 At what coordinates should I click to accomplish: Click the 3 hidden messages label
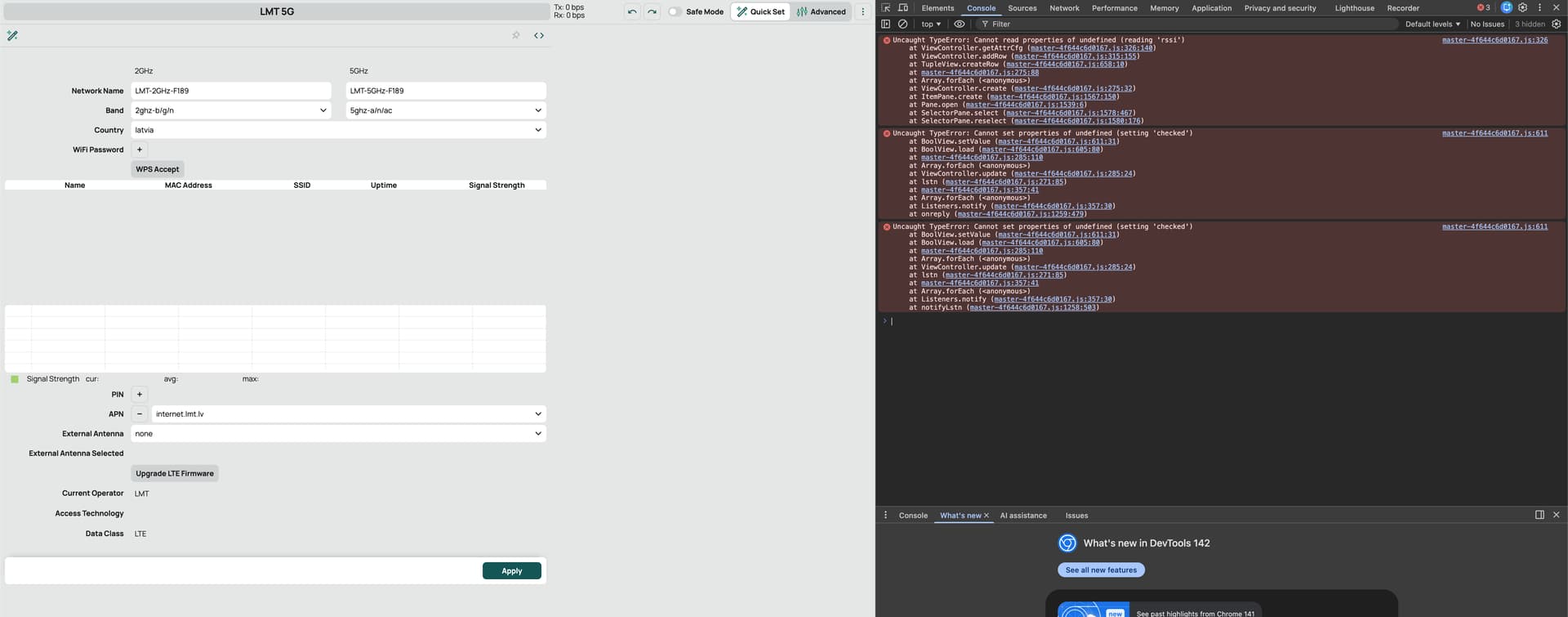(1530, 25)
